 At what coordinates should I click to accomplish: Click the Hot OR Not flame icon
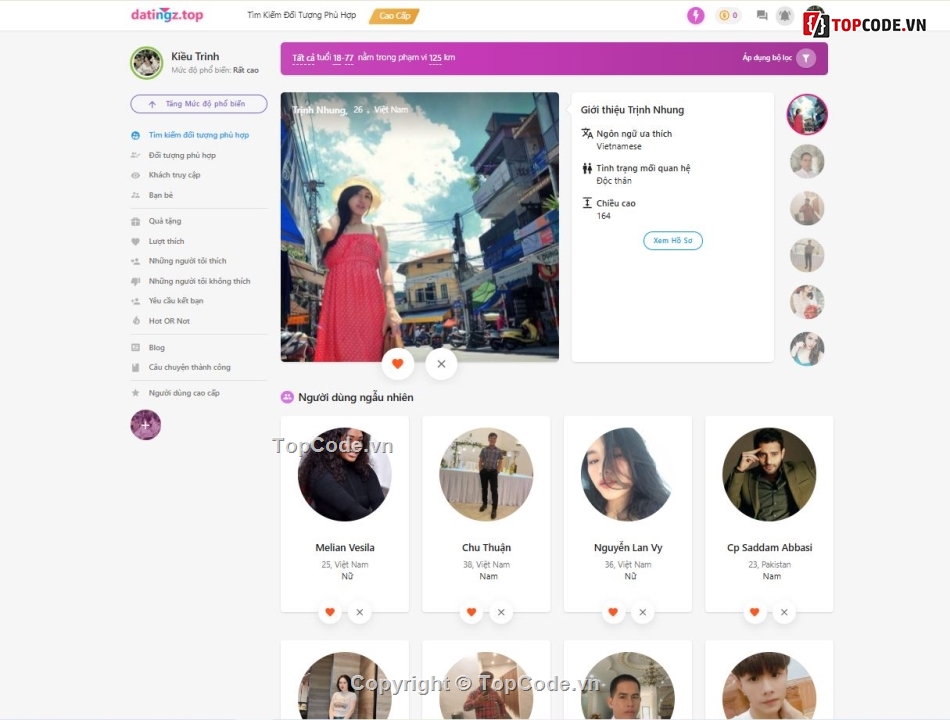[x=136, y=321]
